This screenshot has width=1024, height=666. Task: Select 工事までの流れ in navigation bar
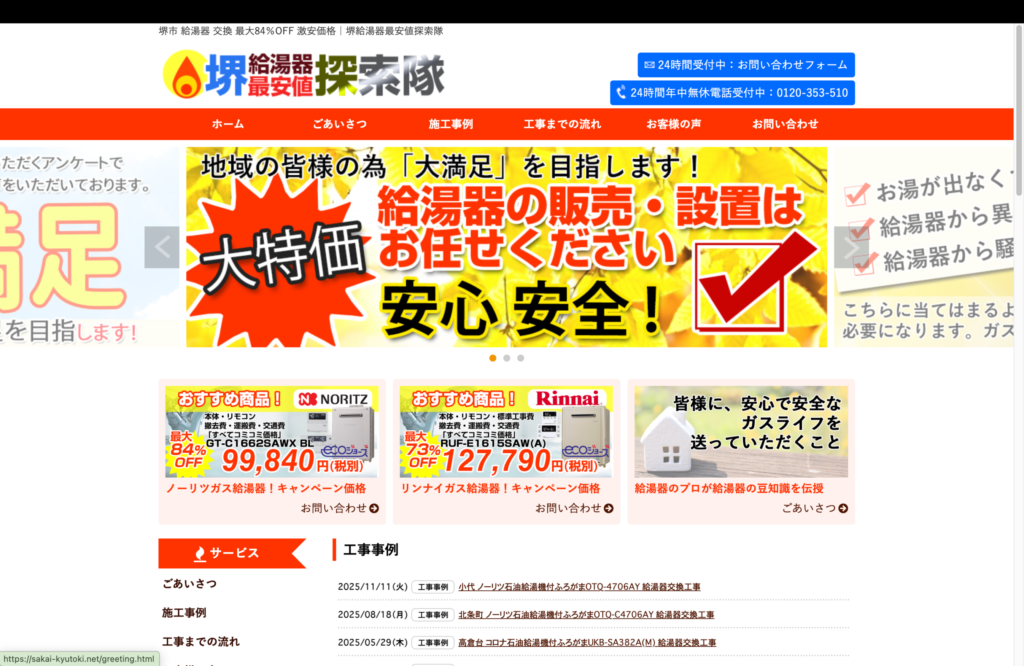point(562,124)
